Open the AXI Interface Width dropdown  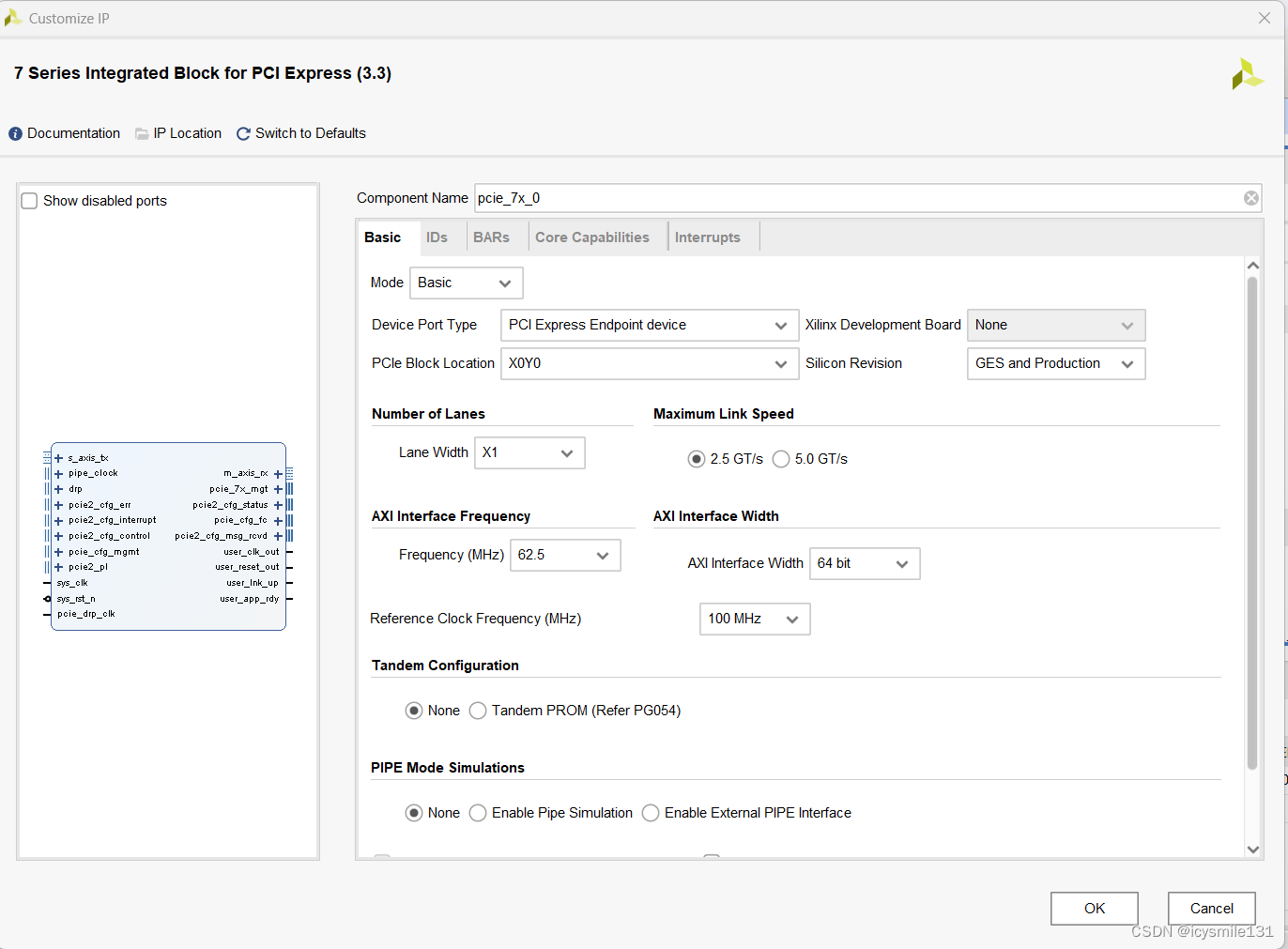pos(865,563)
